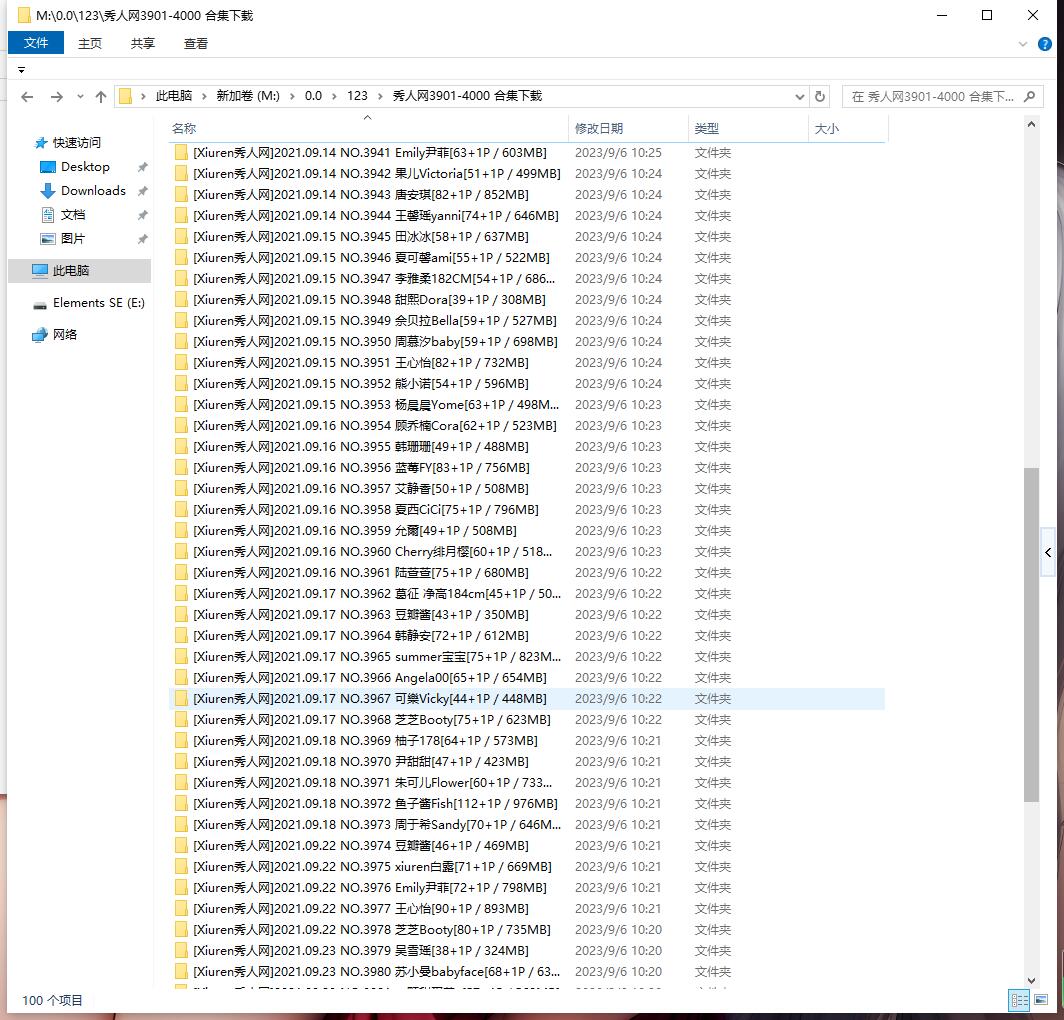Switch to large icons view
1064x1020 pixels.
coord(1042,1000)
